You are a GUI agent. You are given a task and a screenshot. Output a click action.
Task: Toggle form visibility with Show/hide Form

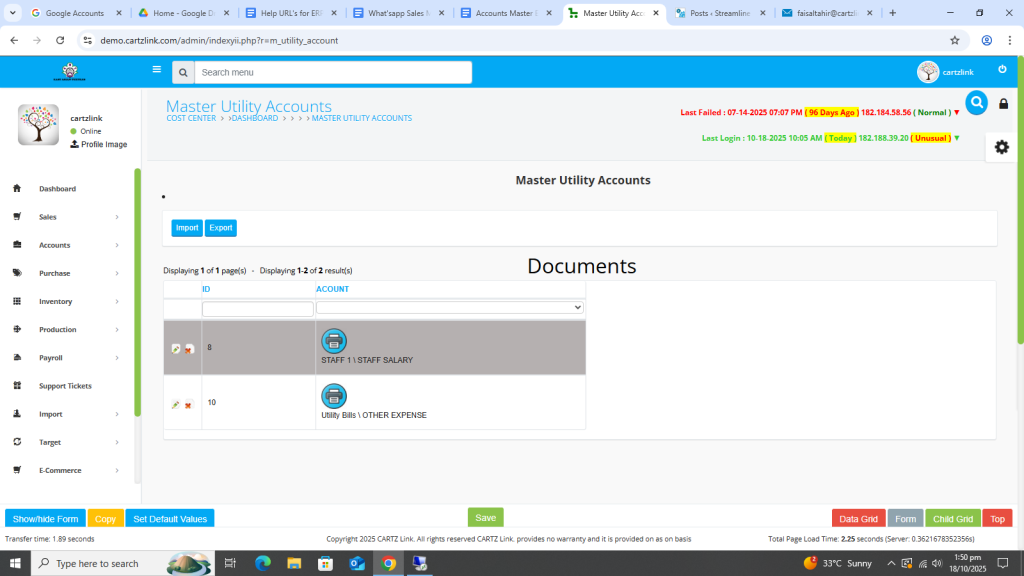click(x=45, y=519)
